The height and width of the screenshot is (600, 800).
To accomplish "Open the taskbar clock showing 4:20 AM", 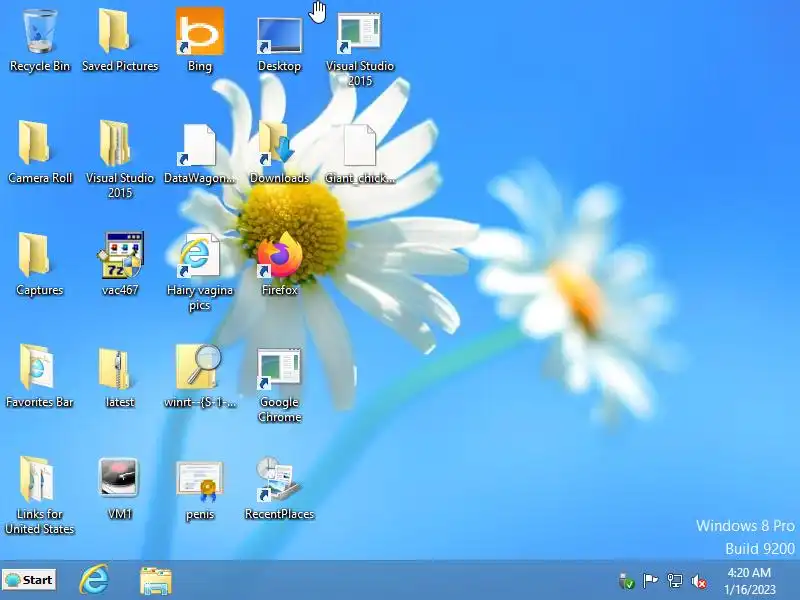I will (749, 581).
